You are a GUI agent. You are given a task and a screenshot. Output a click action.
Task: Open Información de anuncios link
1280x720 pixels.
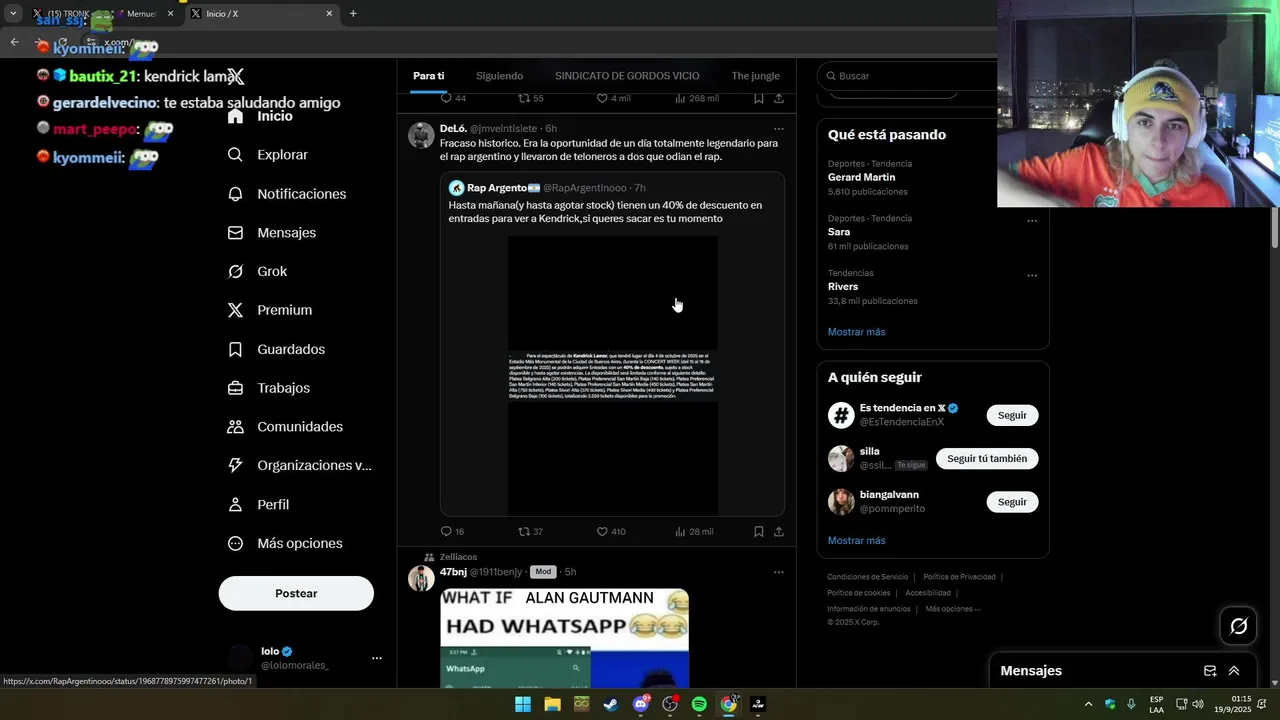868,609
